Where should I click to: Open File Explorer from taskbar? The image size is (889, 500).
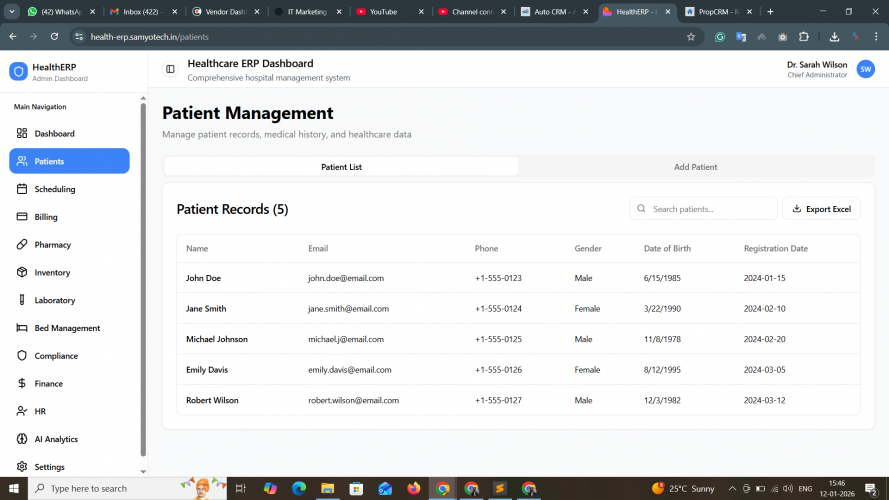(328, 489)
